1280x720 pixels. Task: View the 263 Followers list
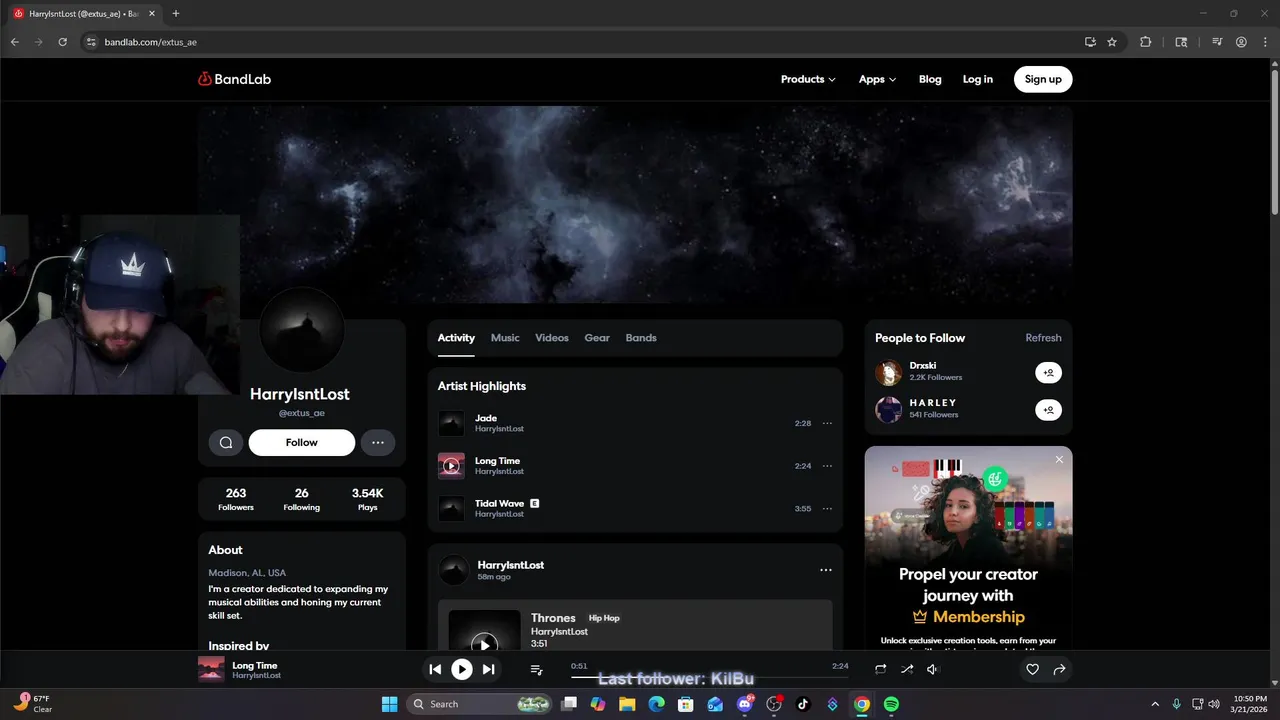point(236,499)
